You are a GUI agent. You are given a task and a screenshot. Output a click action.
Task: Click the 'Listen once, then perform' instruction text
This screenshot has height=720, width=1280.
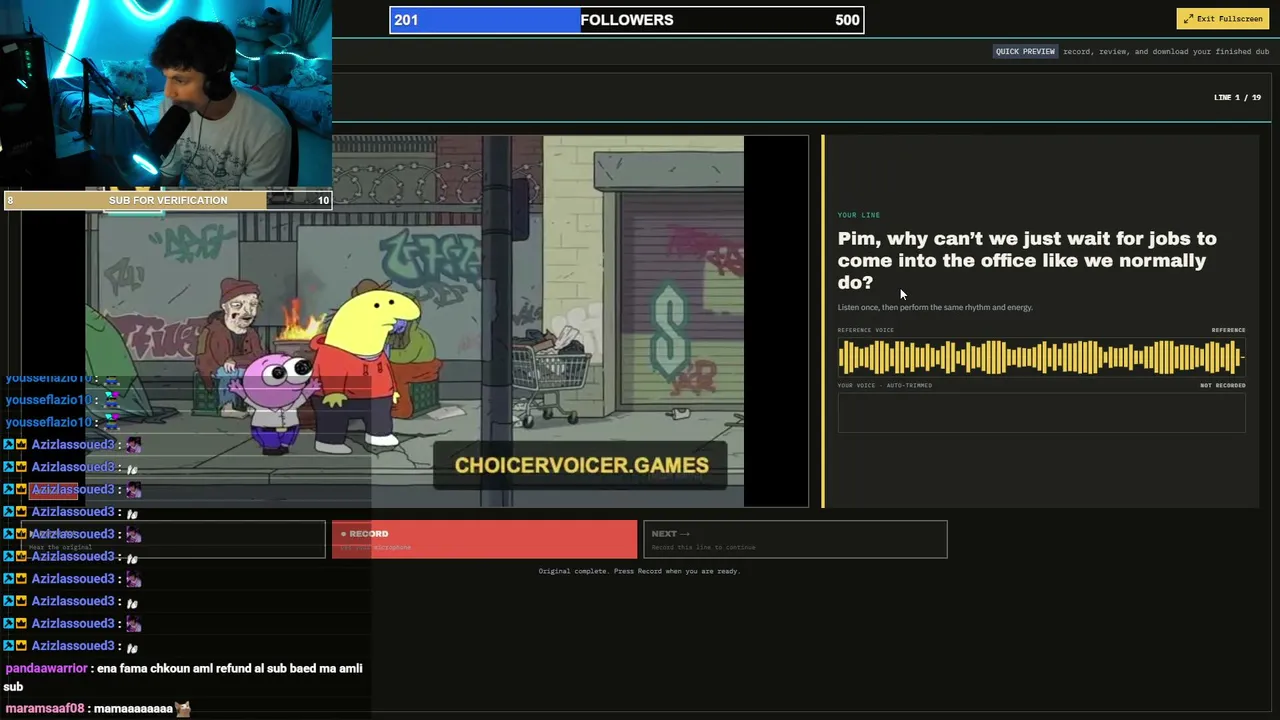(935, 307)
